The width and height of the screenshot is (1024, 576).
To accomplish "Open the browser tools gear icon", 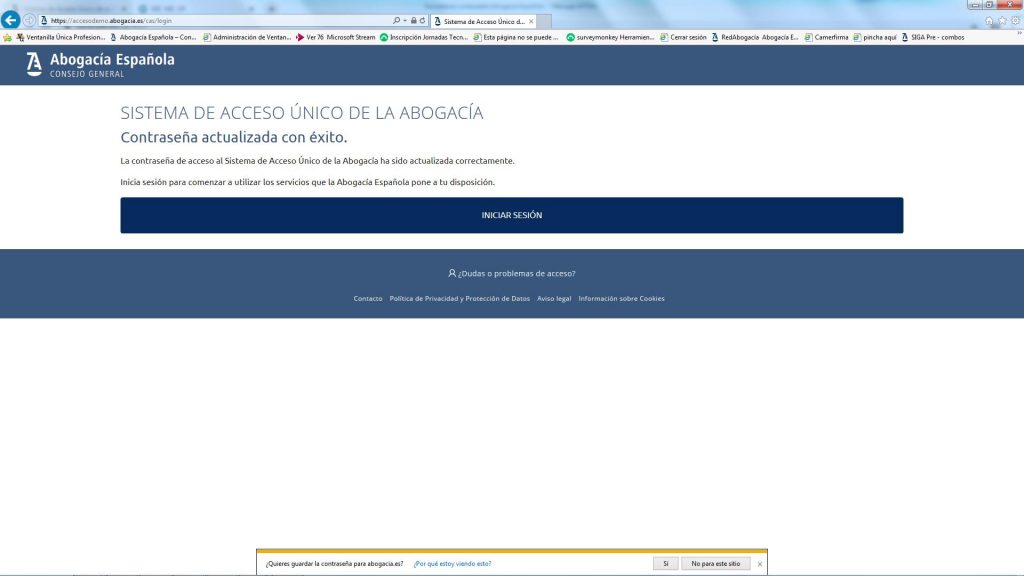I will (x=1016, y=21).
